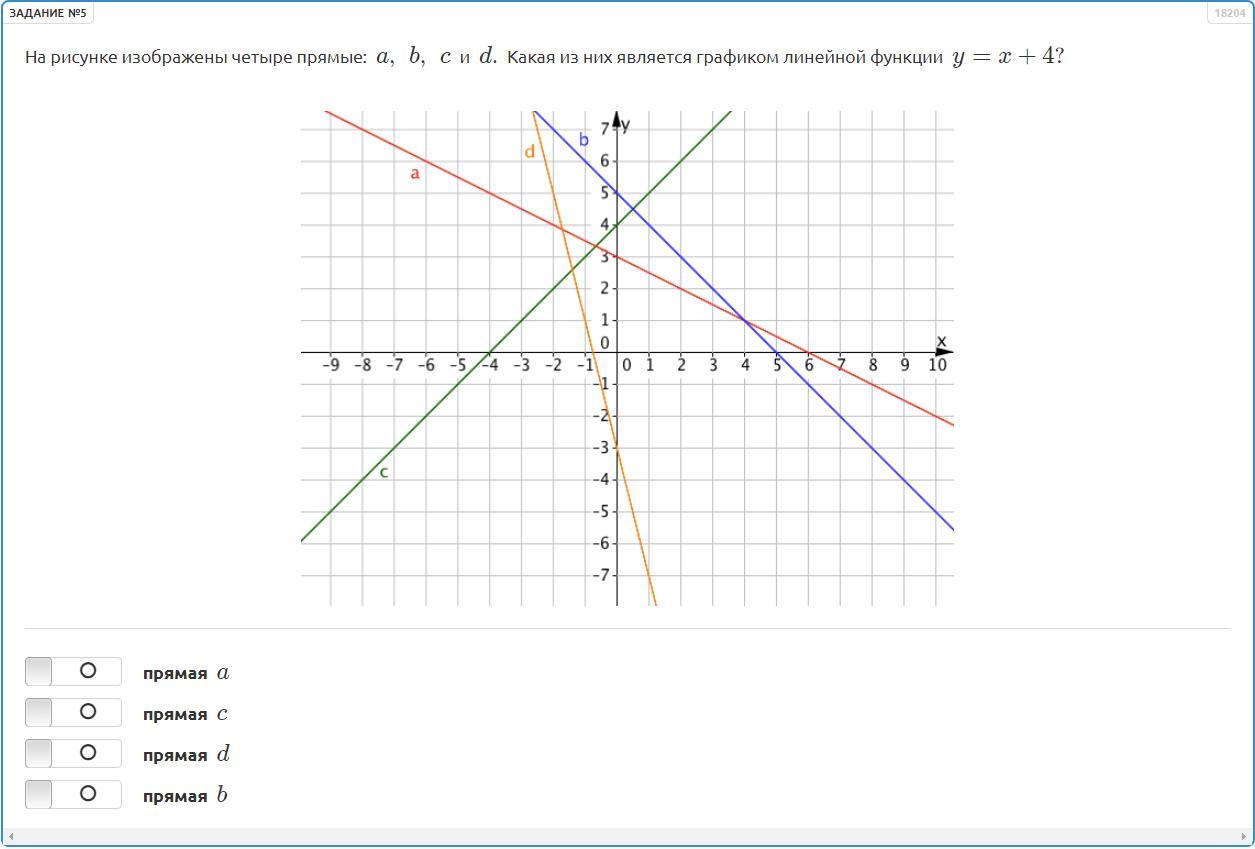Click the answer text 'прямая b'

(185, 796)
